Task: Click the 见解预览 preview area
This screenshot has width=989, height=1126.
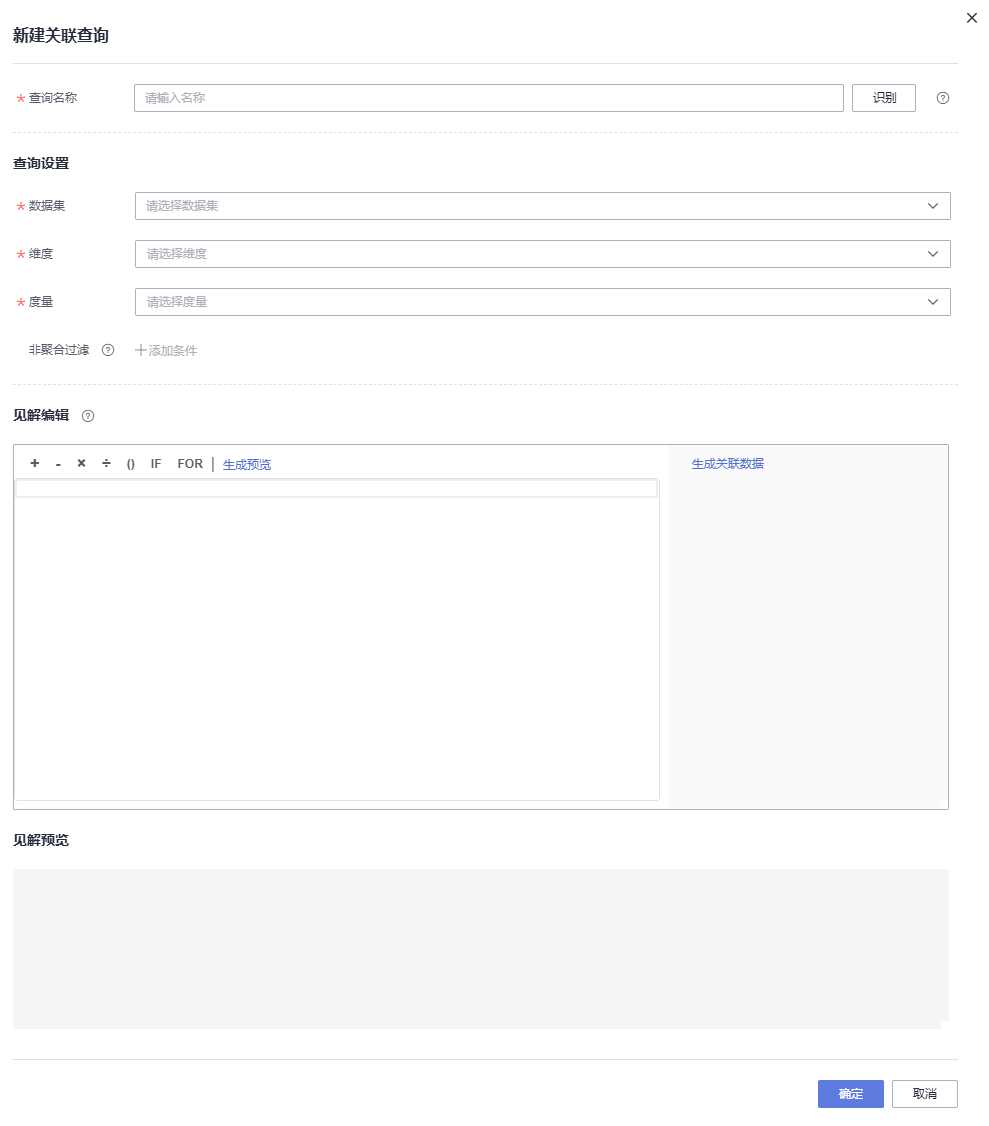Action: click(480, 949)
